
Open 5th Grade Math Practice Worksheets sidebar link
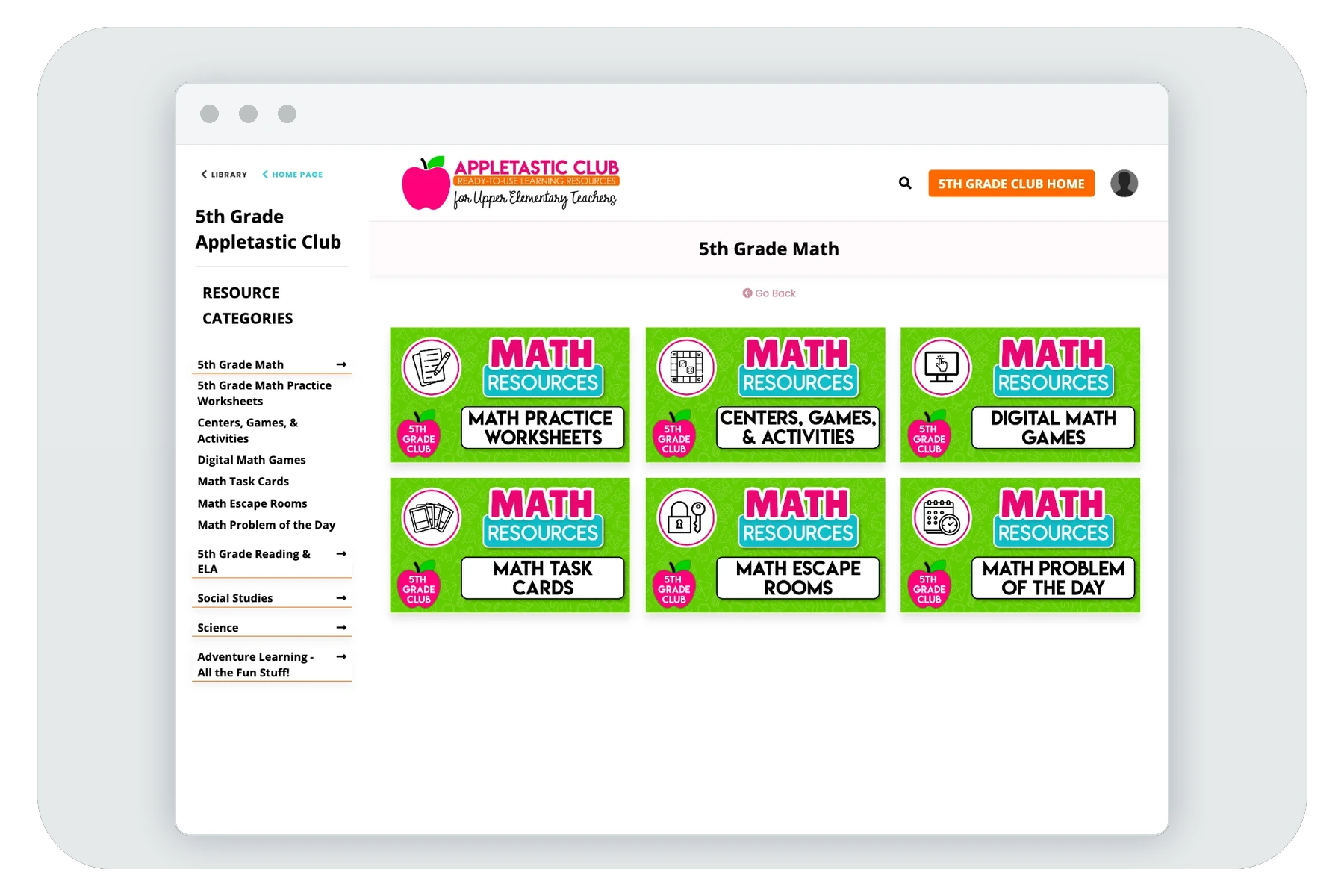(x=264, y=393)
